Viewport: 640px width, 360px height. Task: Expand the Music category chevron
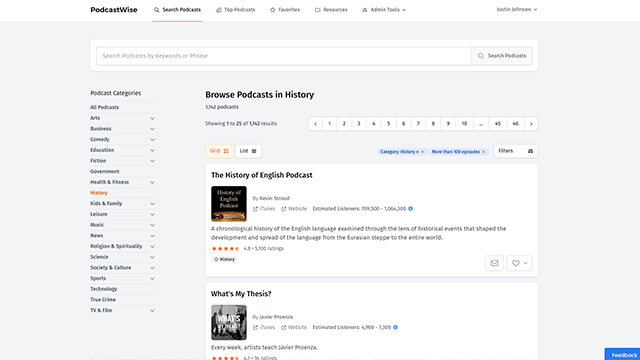(x=152, y=225)
